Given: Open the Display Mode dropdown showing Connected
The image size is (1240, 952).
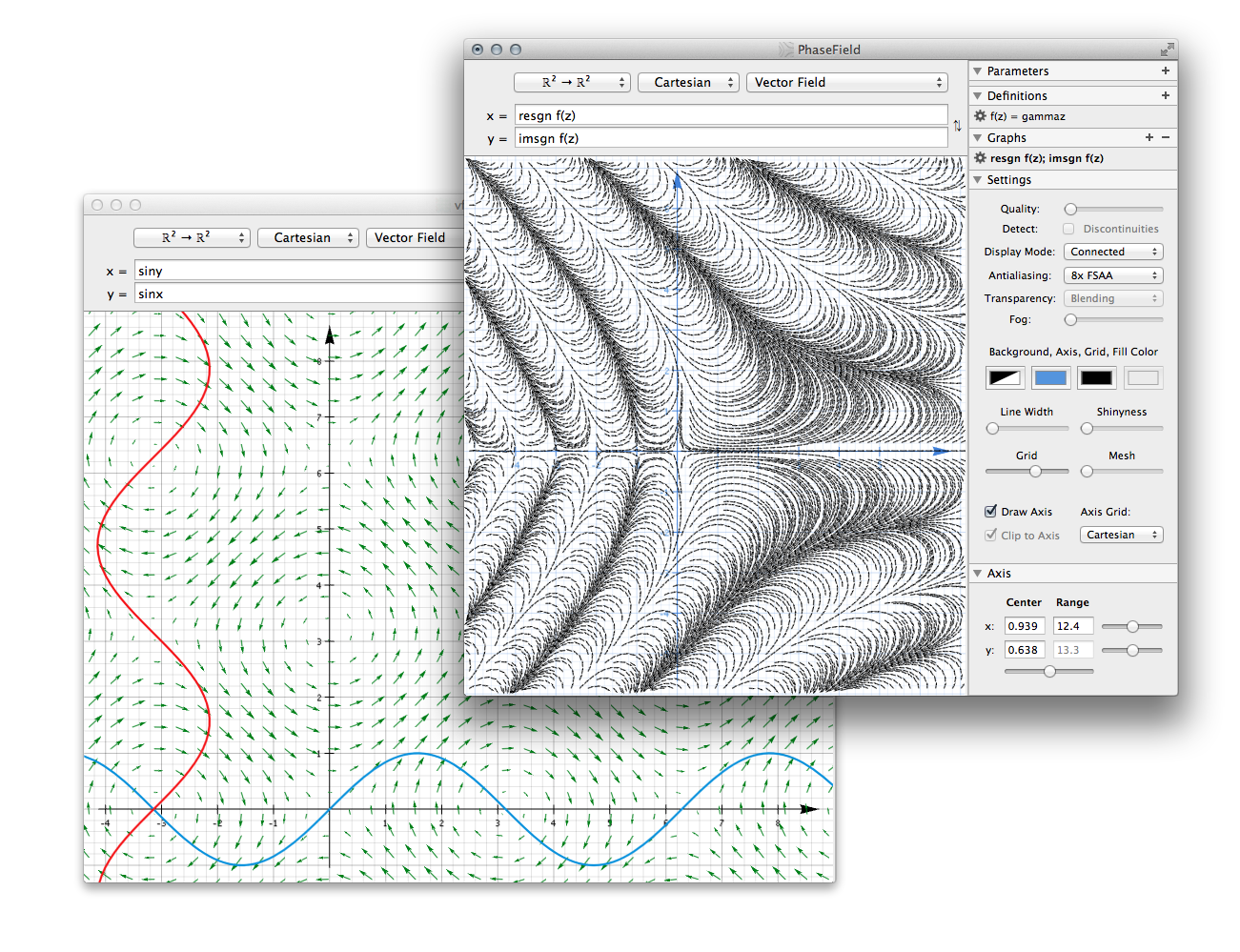Looking at the screenshot, I should [x=1113, y=253].
